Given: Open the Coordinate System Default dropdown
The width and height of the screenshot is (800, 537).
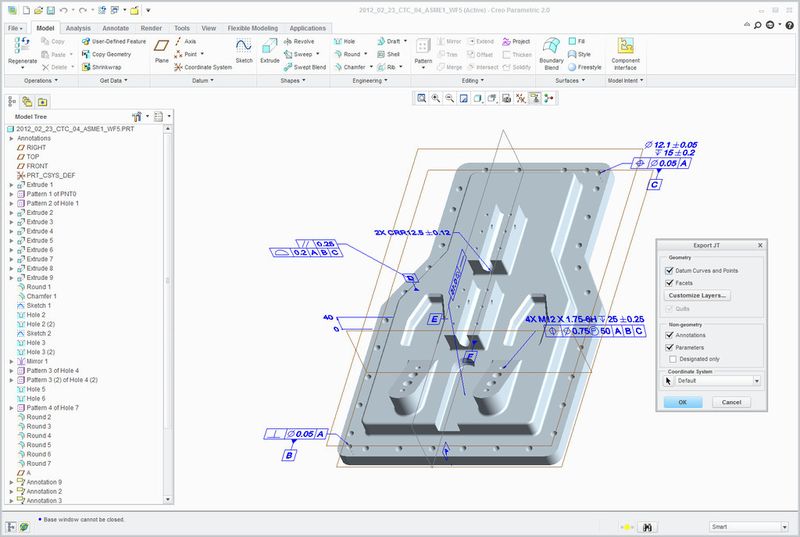Looking at the screenshot, I should click(x=757, y=381).
